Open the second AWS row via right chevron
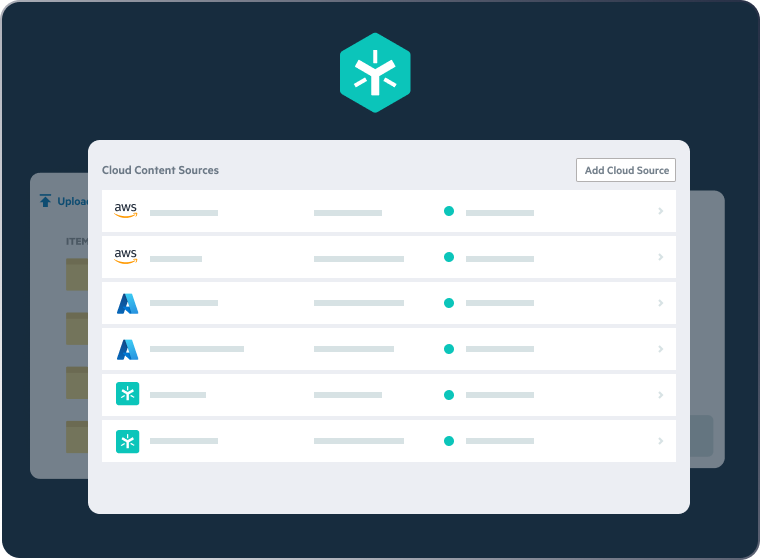This screenshot has height=560, width=760. pyautogui.click(x=661, y=257)
